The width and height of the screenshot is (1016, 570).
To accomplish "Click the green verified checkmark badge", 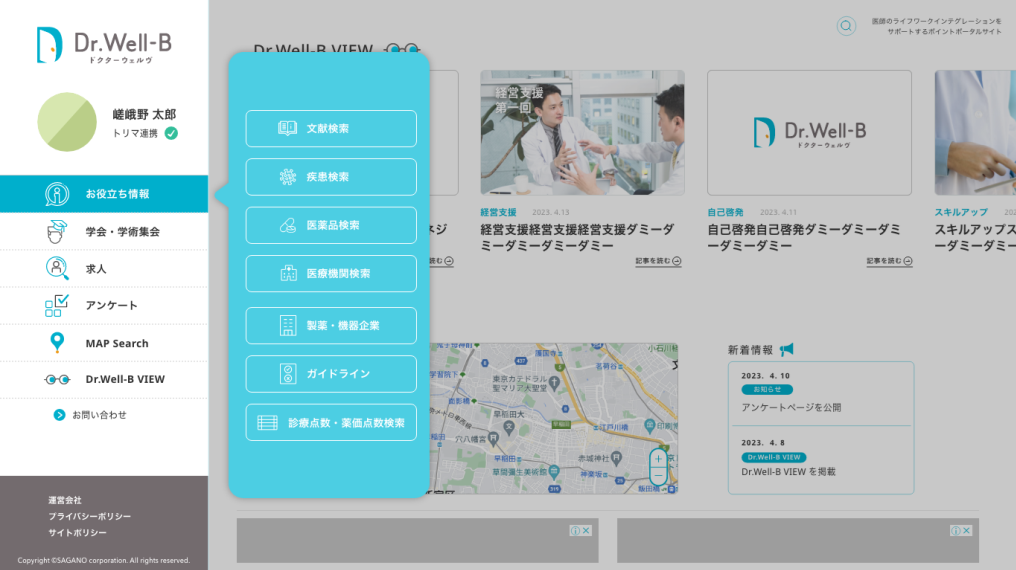I will 171,133.
